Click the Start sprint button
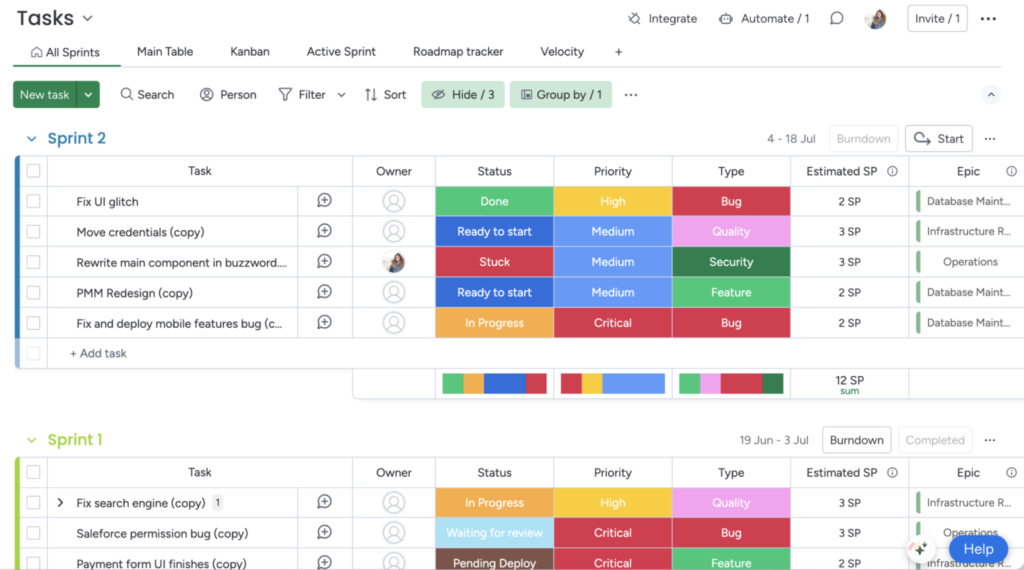Viewport: 1024px width, 570px height. click(x=938, y=138)
